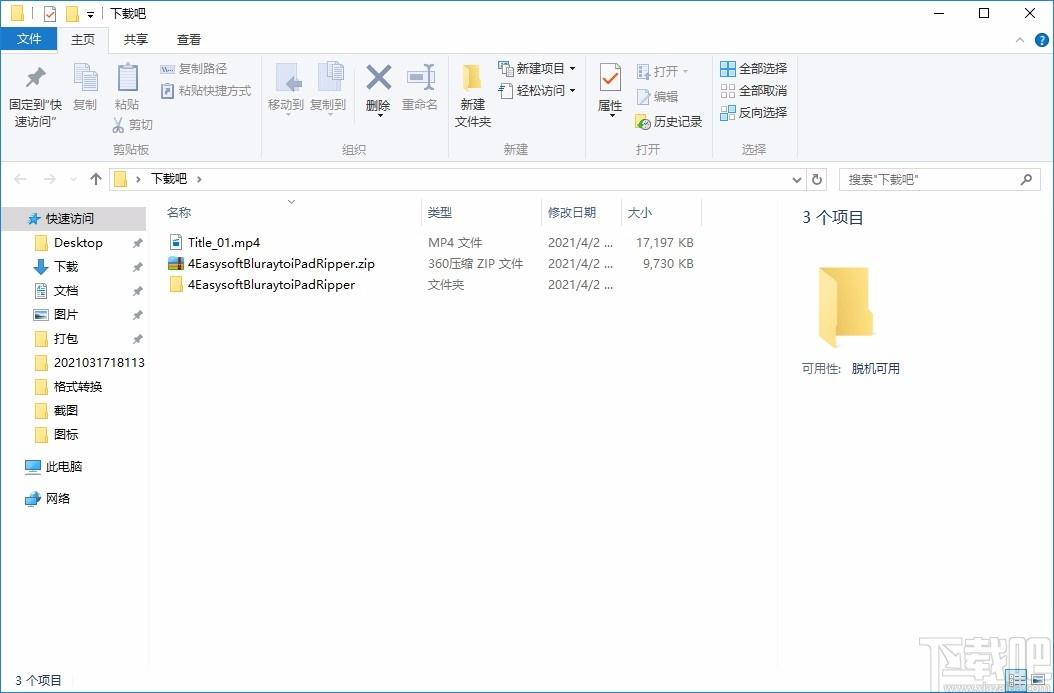The height and width of the screenshot is (693, 1054).
Task: Click the Copy to icon
Action: point(330,78)
